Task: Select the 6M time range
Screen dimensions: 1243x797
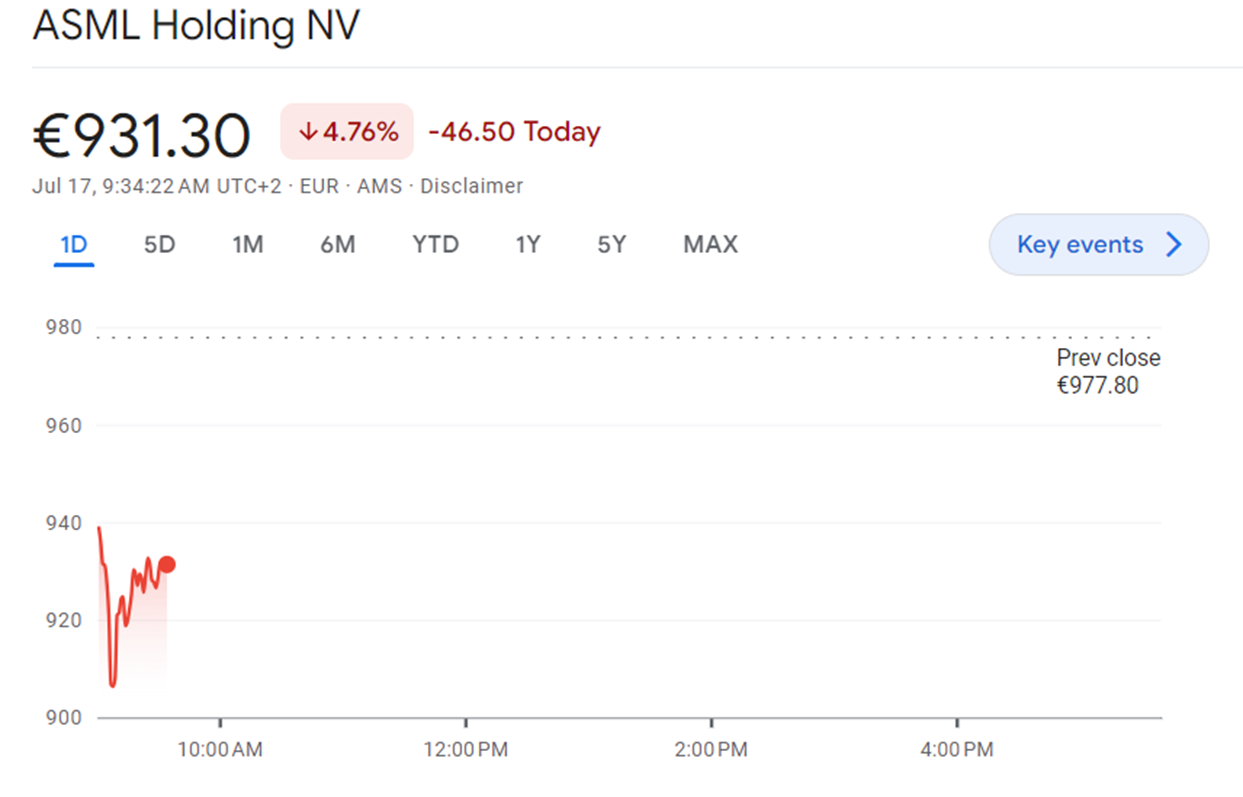Action: click(x=338, y=245)
